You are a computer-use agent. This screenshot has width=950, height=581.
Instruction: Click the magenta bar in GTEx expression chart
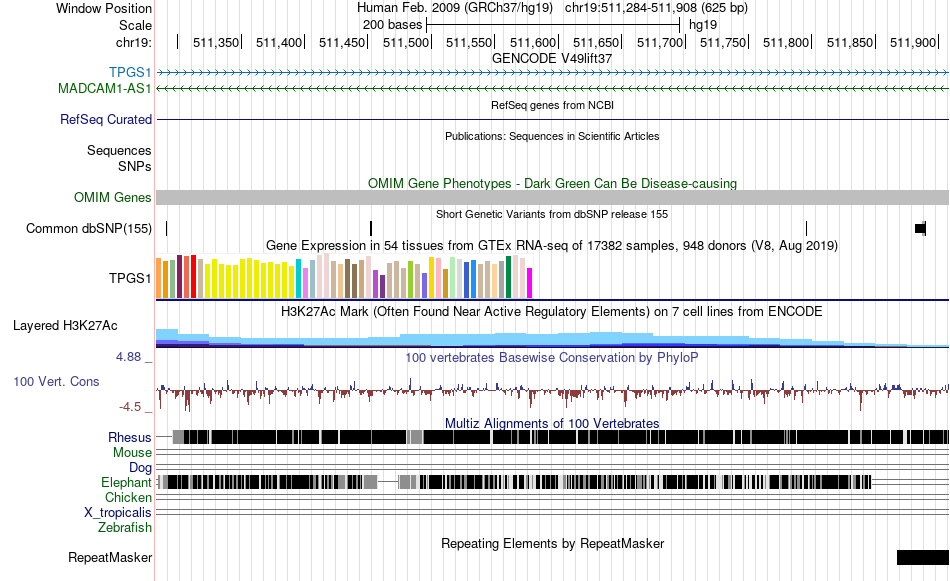529,283
